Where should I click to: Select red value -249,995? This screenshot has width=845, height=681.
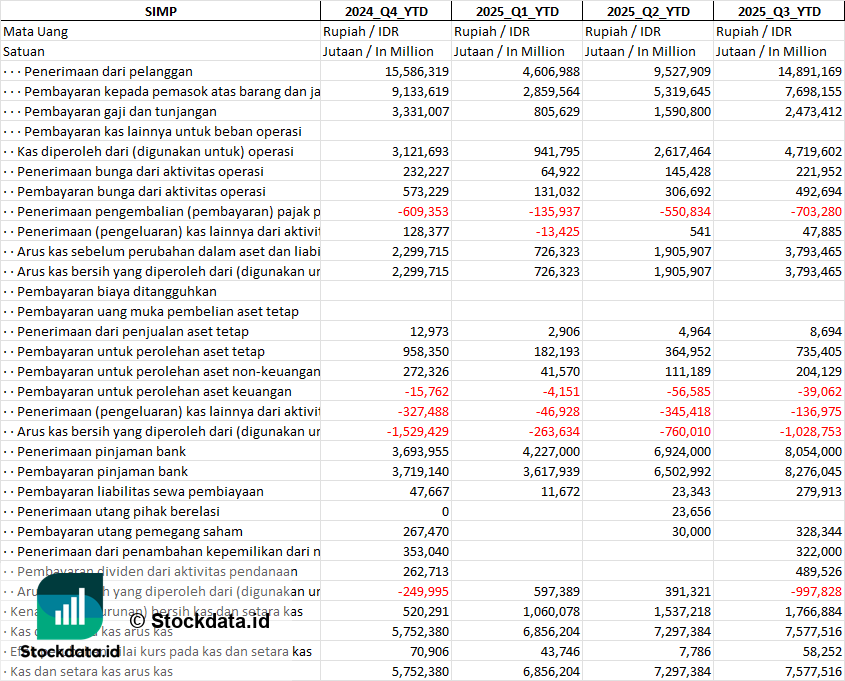pos(423,592)
